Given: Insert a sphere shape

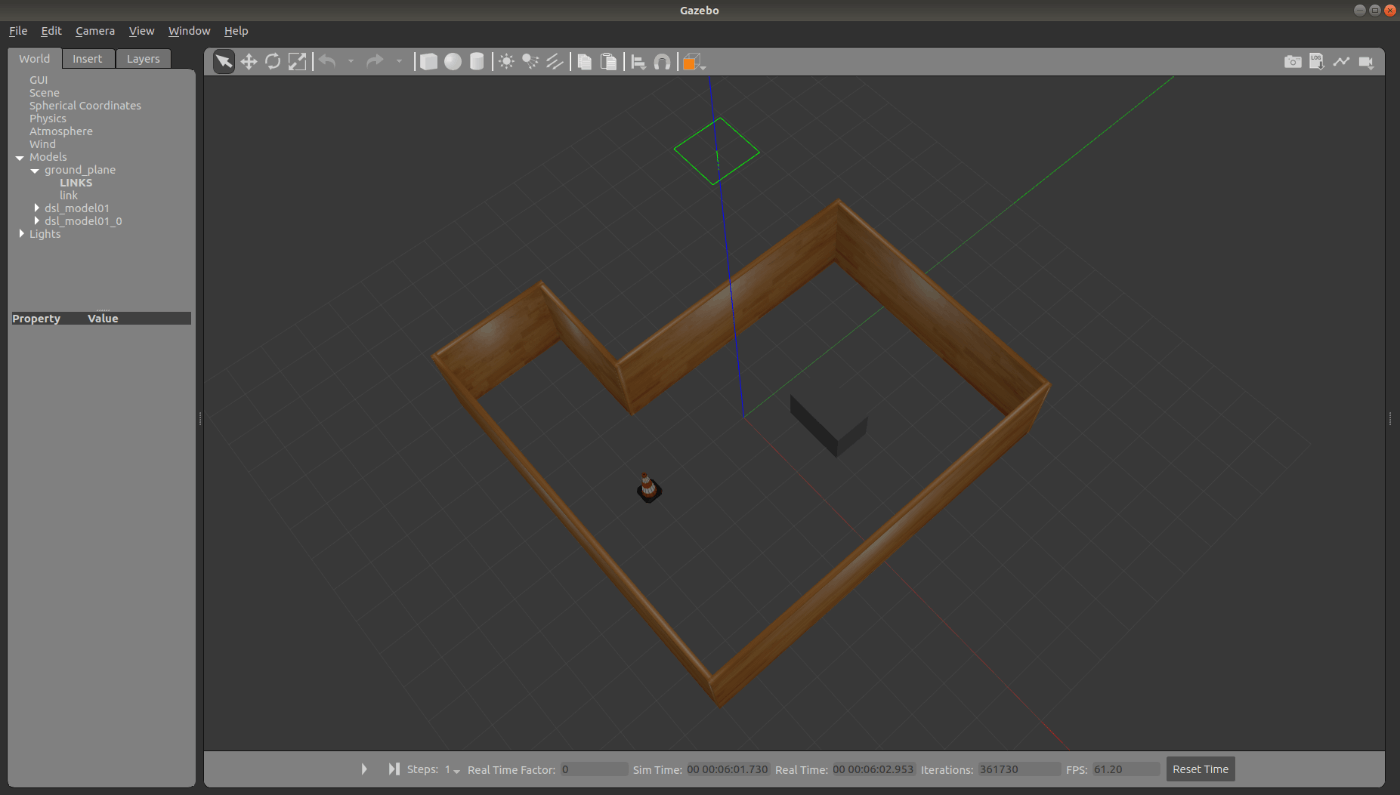Looking at the screenshot, I should tap(453, 62).
